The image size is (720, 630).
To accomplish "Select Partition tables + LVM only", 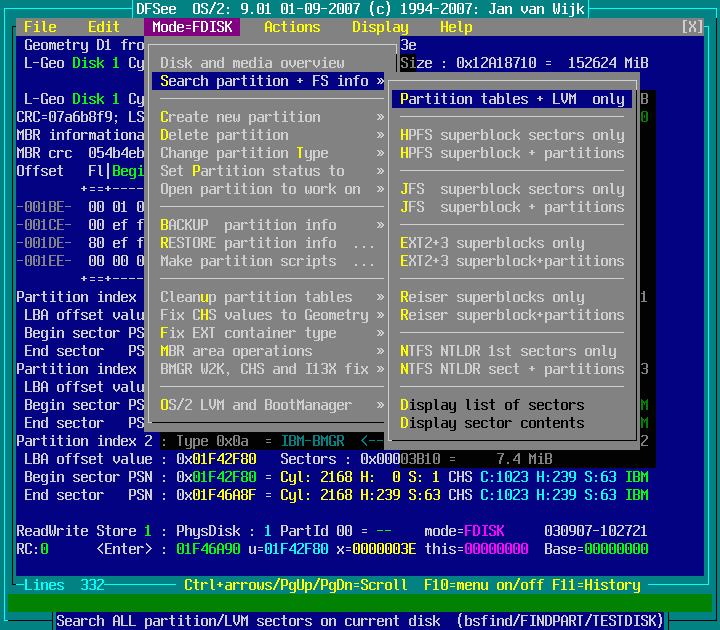I will pos(512,99).
